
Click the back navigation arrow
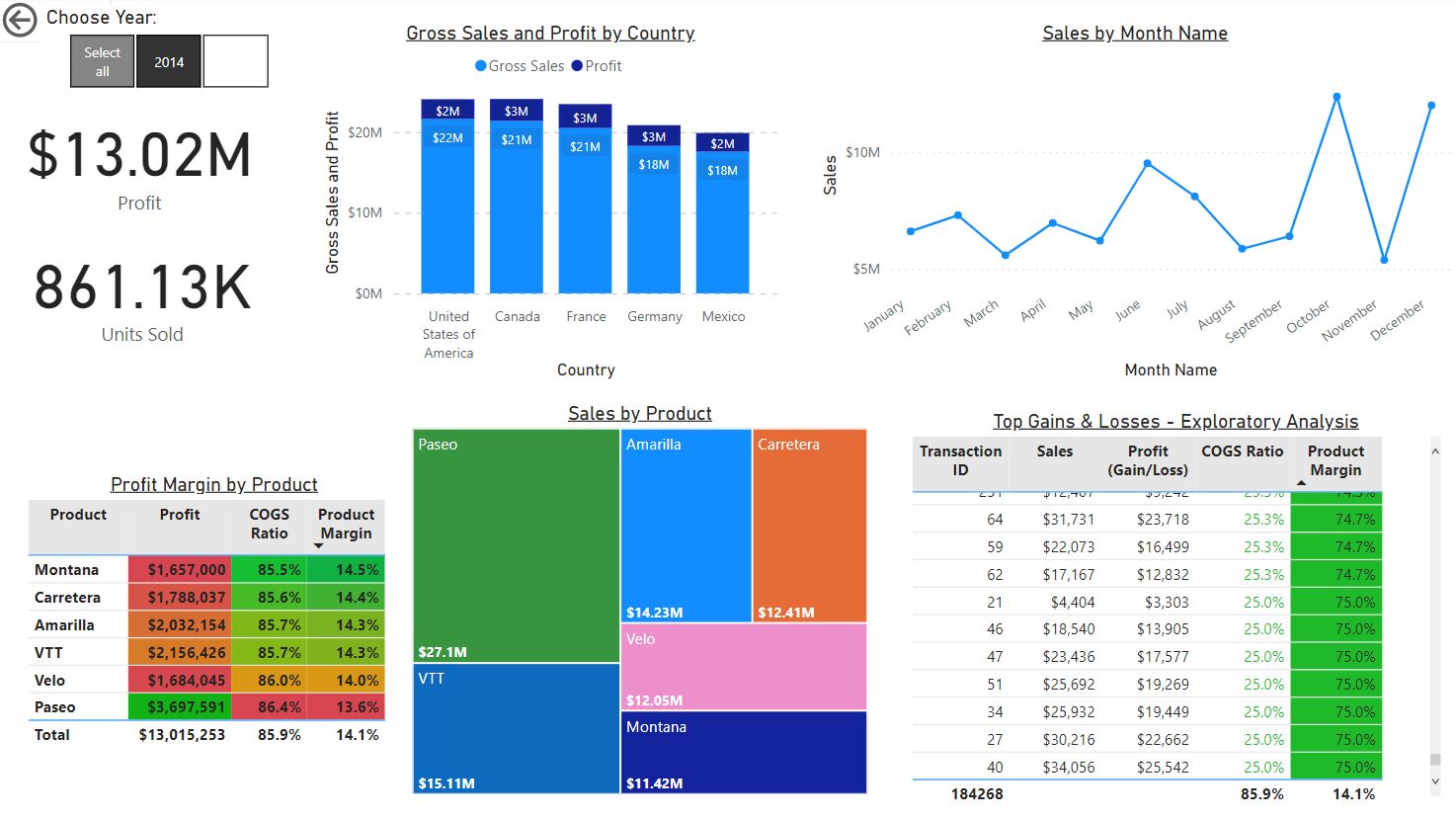(18, 19)
